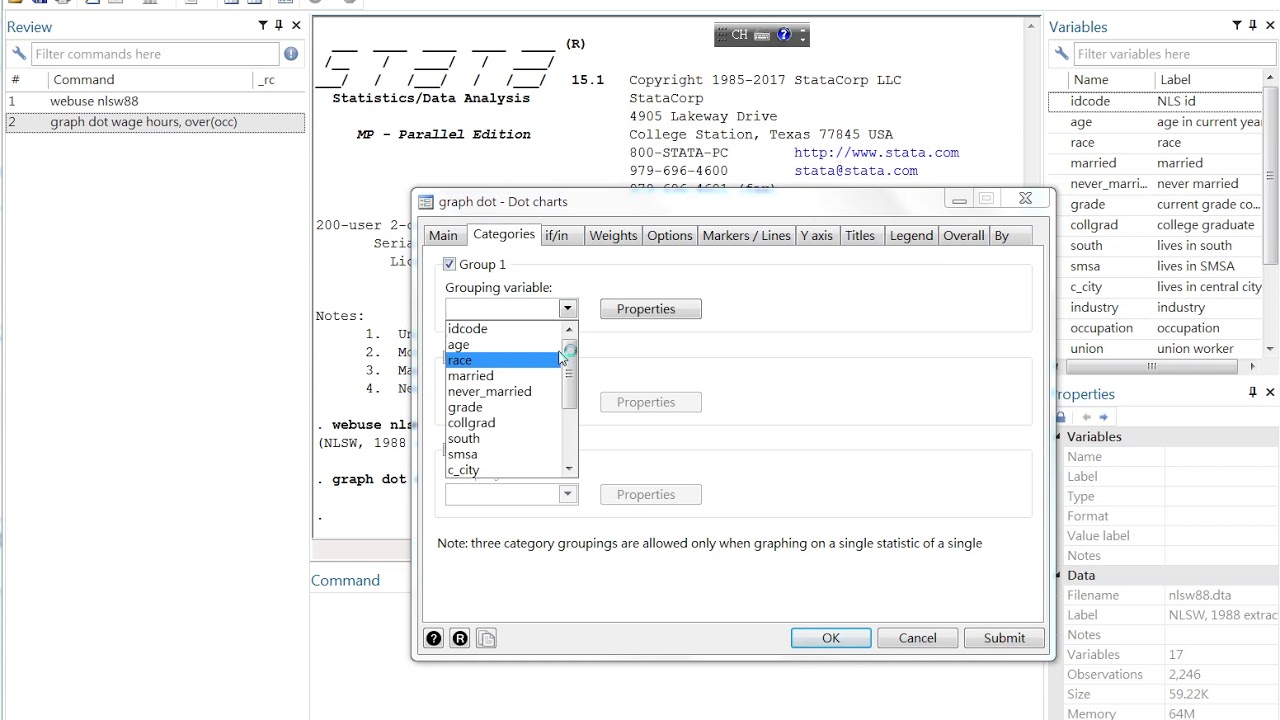Click the next-variable right arrow in Properties
The image size is (1280, 720).
[x=1104, y=417]
